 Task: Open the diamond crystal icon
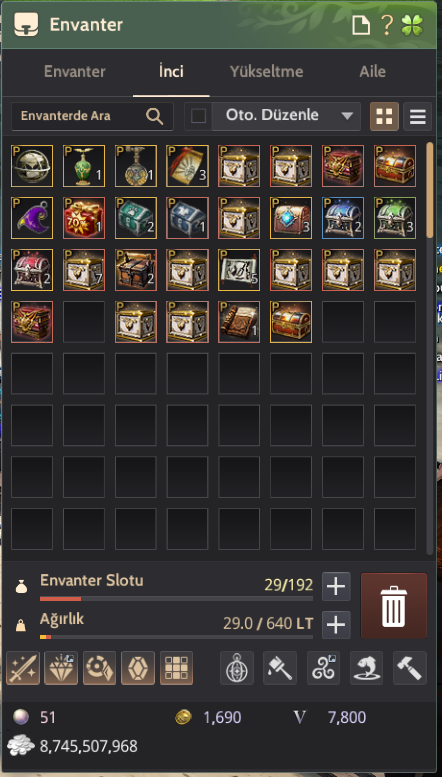[61, 668]
